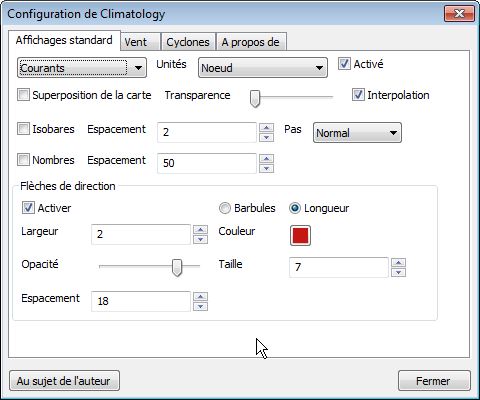Toggle the Activé checkbox
480x400 pixels.
(x=344, y=63)
